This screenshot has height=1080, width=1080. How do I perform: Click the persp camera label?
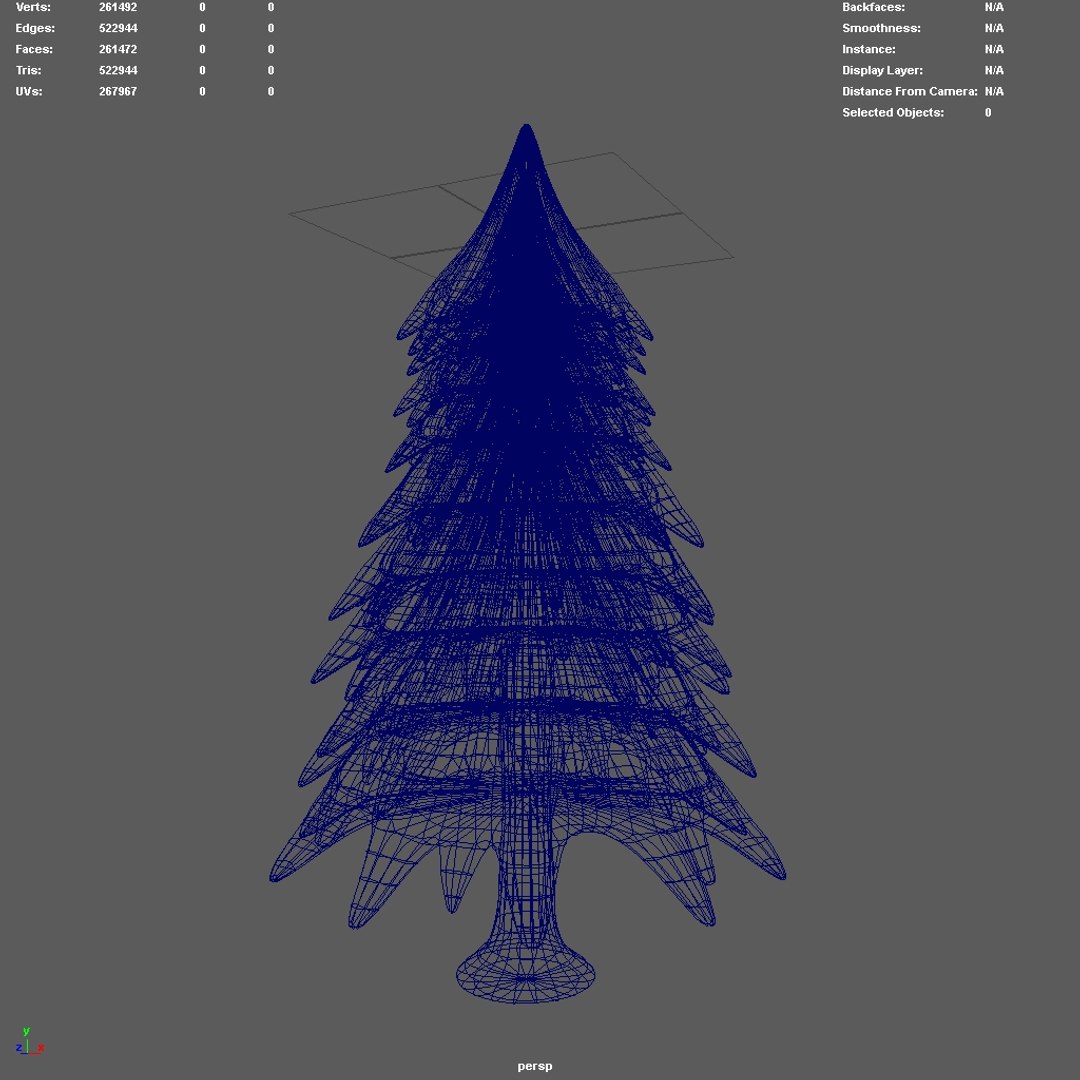click(534, 1066)
